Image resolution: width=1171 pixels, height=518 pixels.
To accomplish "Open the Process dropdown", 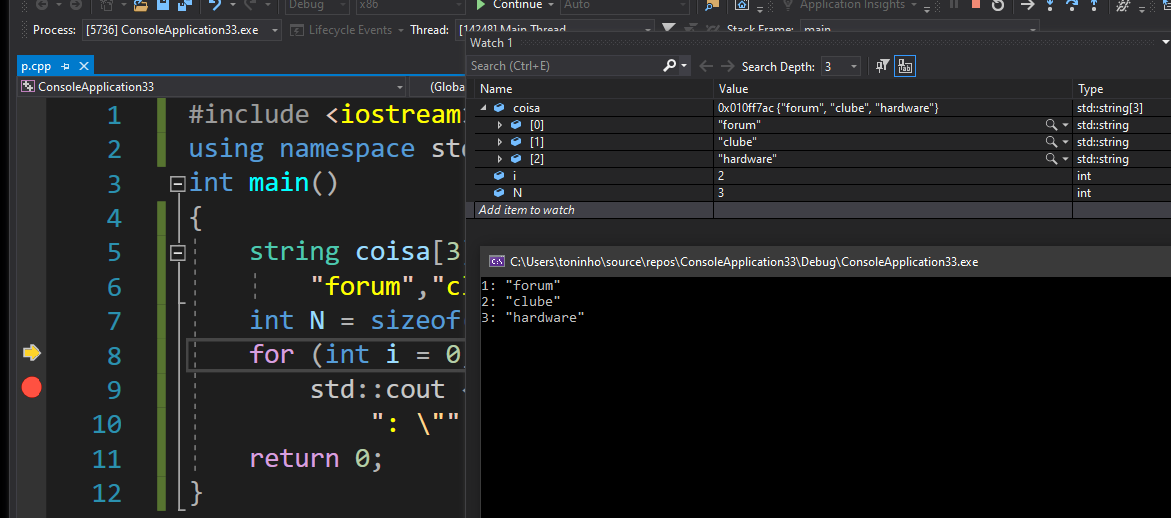I will [276, 31].
